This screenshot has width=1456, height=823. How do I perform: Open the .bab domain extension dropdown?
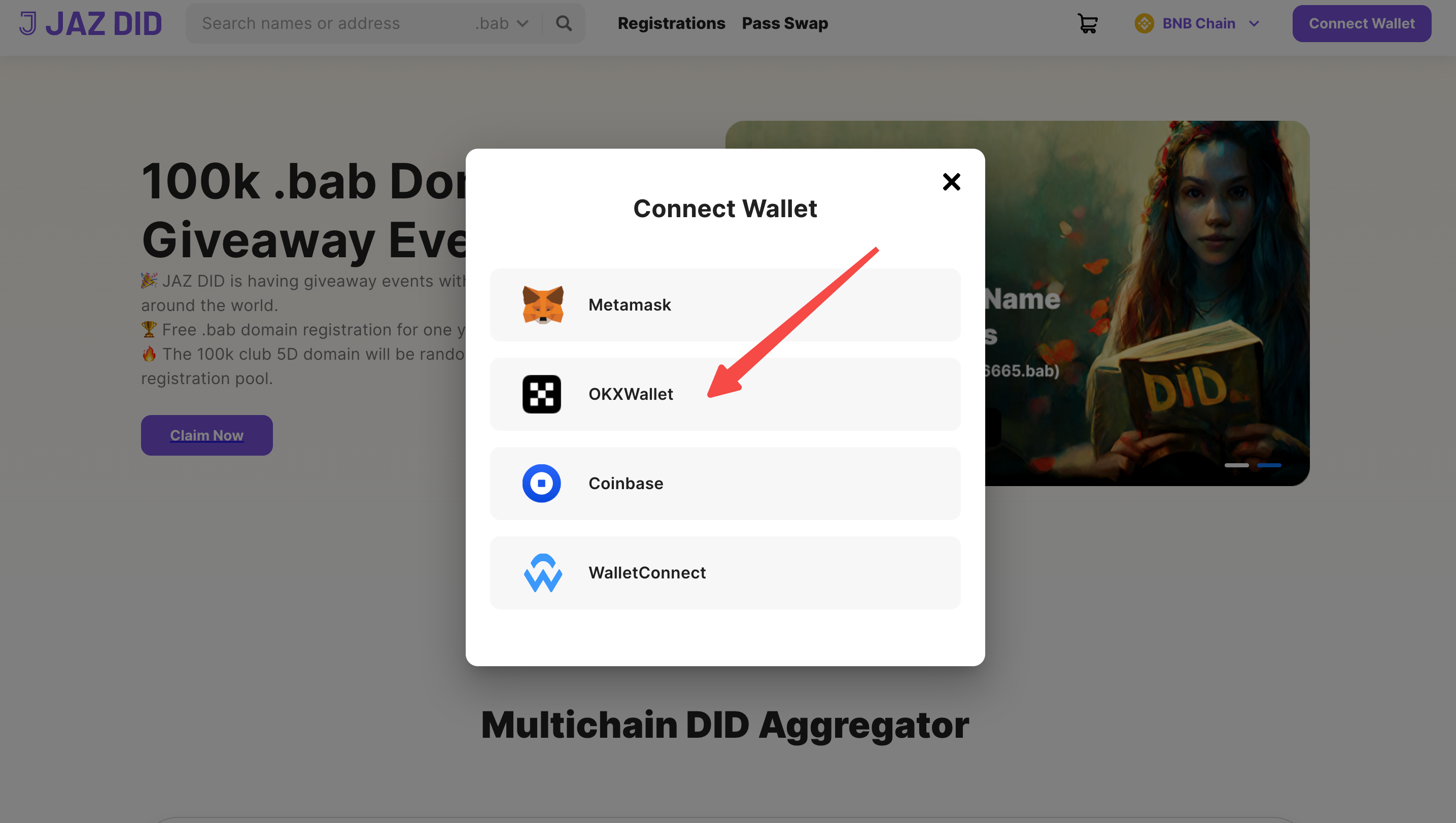pos(500,23)
